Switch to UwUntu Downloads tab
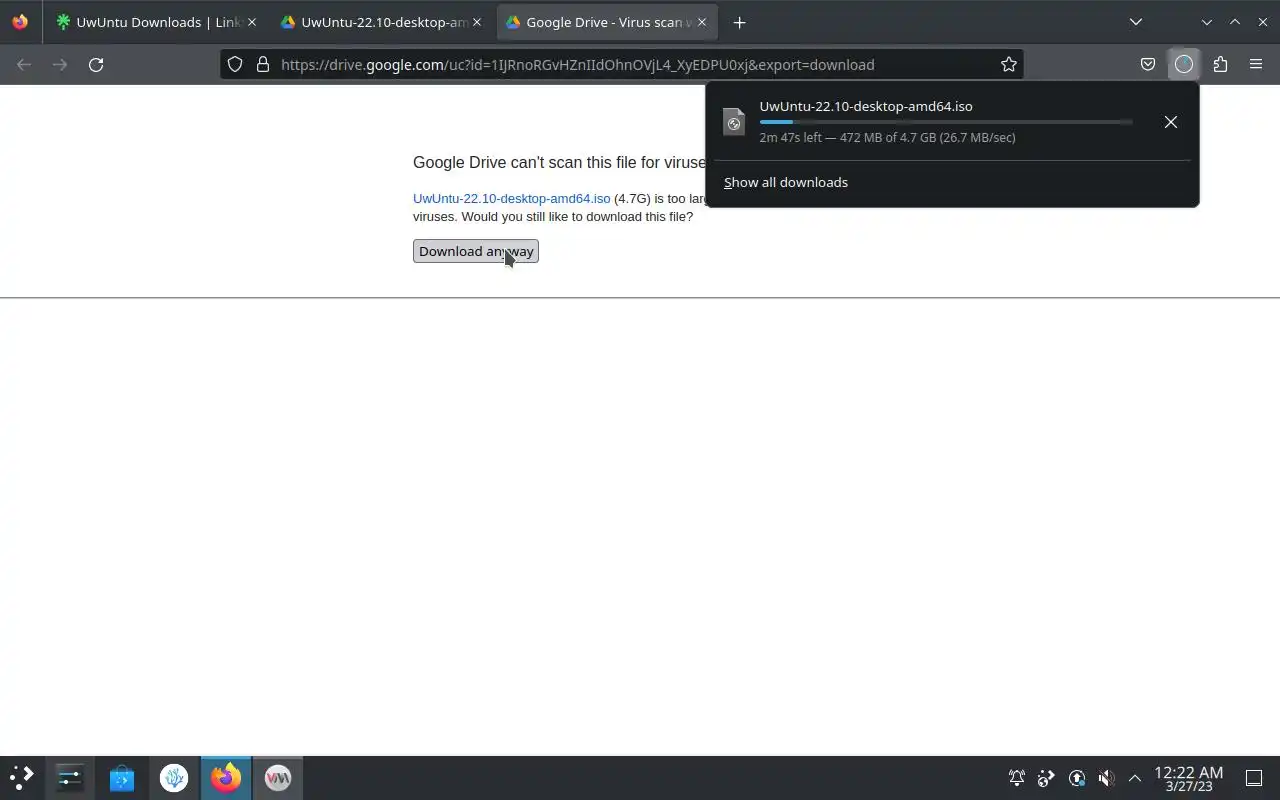The width and height of the screenshot is (1280, 800). 155,22
